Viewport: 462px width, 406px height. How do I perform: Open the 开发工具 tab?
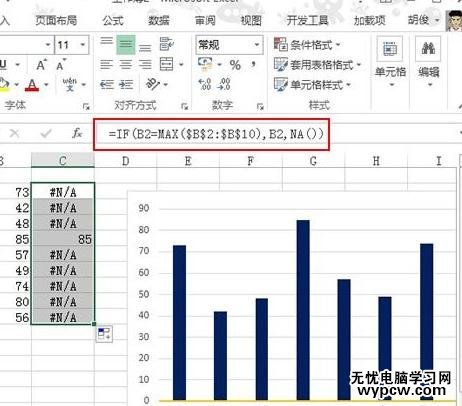307,21
